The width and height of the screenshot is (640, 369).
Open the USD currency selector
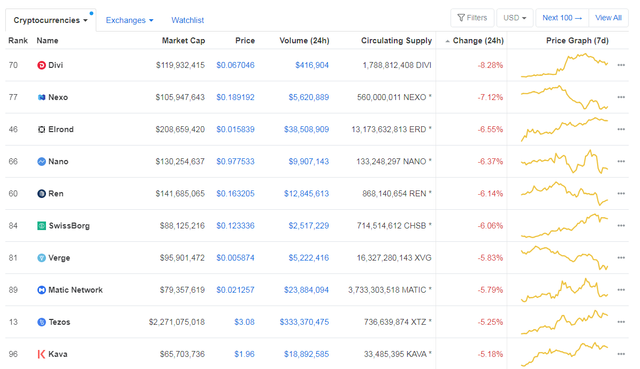pos(514,18)
